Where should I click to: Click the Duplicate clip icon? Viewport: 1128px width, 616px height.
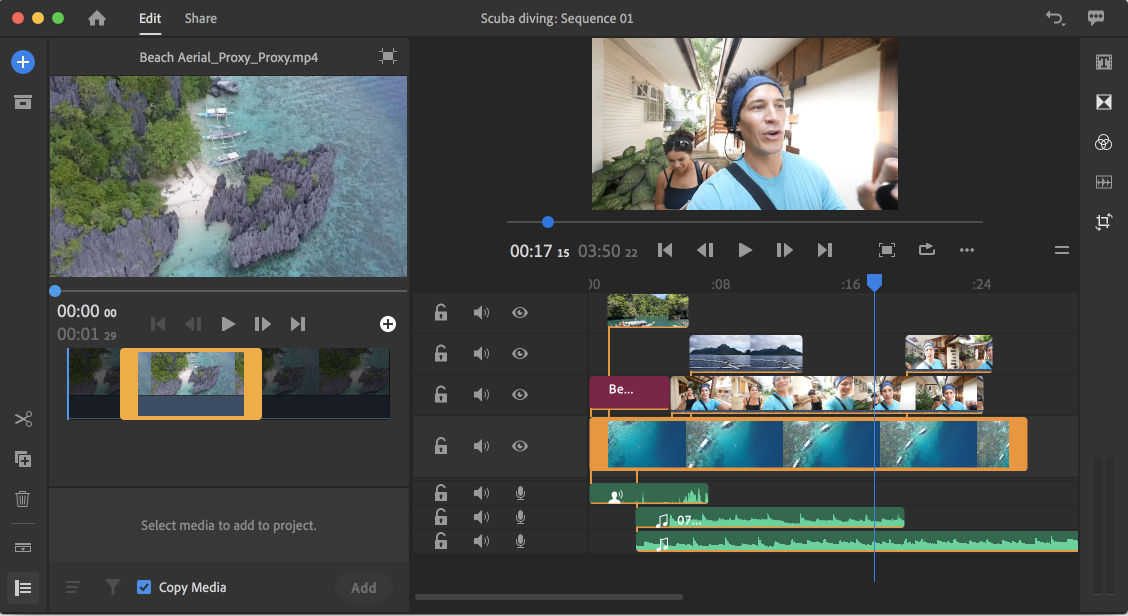[x=23, y=459]
